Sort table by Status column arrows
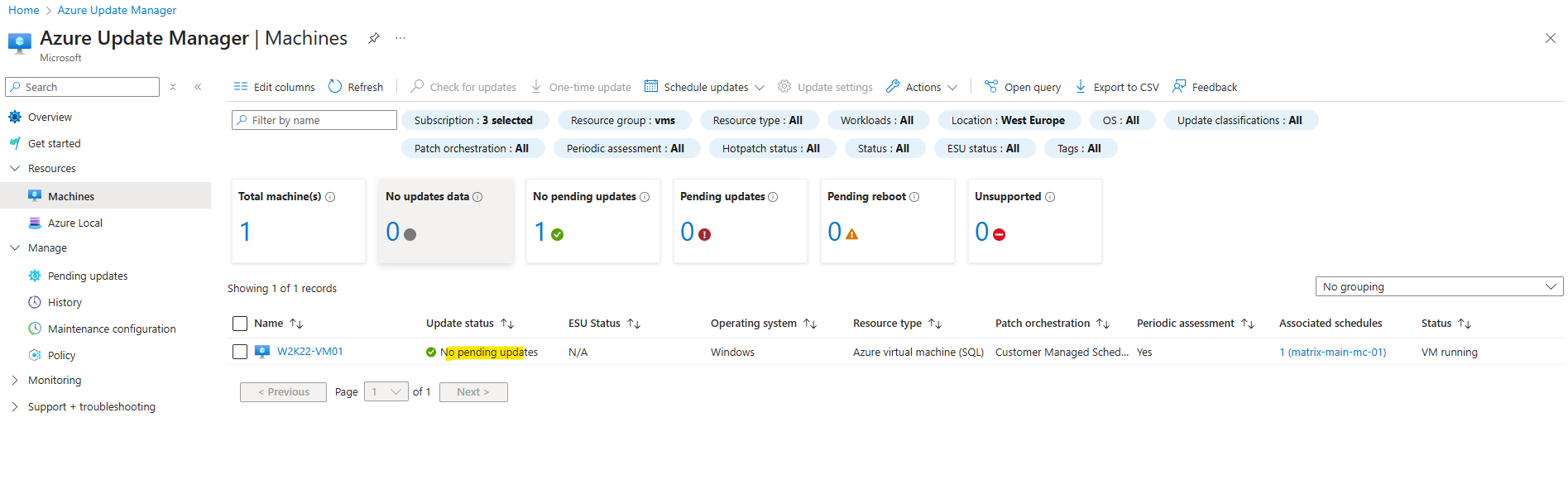Screen dimensions: 1568x499 point(1465,324)
